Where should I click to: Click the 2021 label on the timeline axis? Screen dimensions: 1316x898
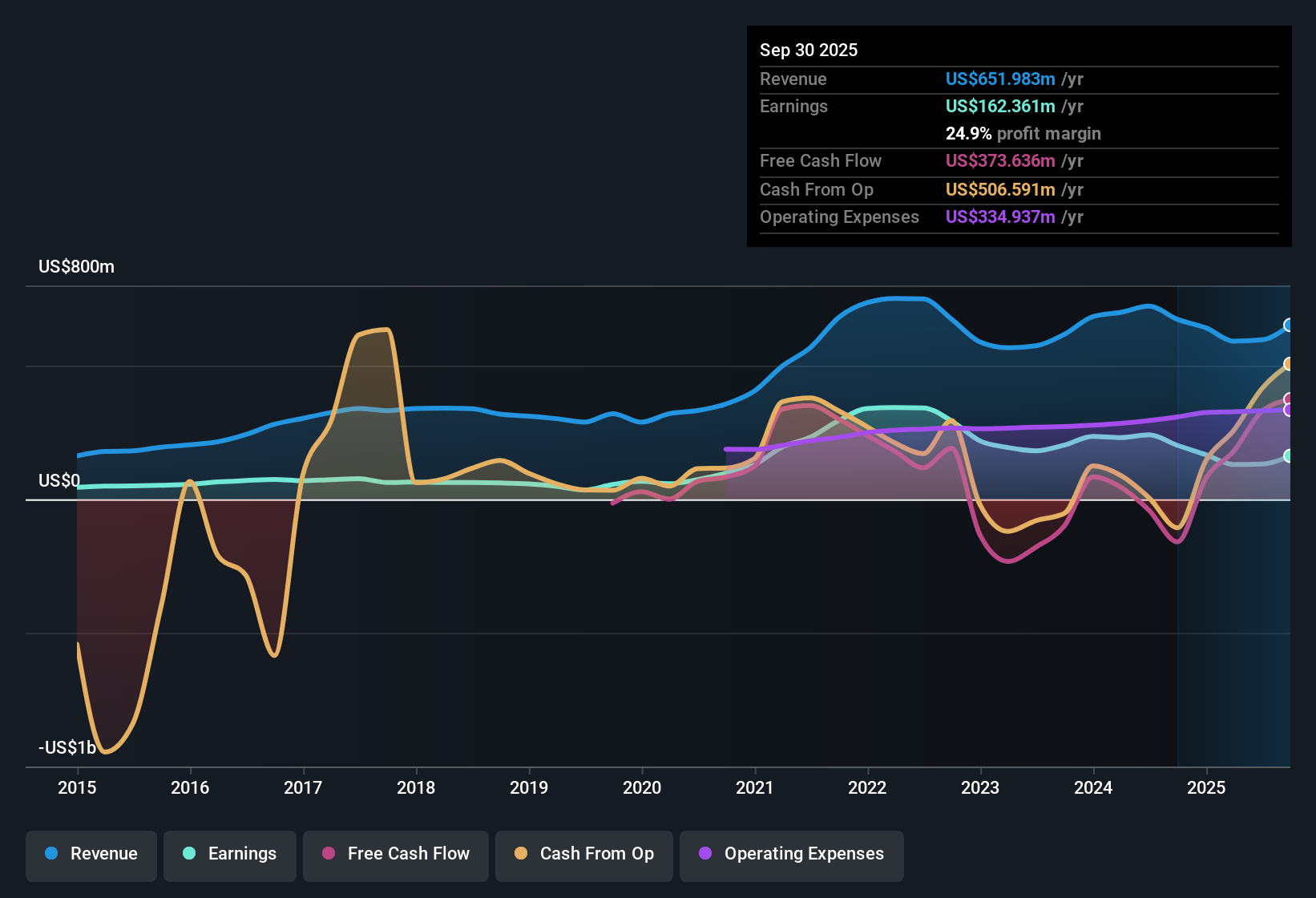click(x=754, y=788)
